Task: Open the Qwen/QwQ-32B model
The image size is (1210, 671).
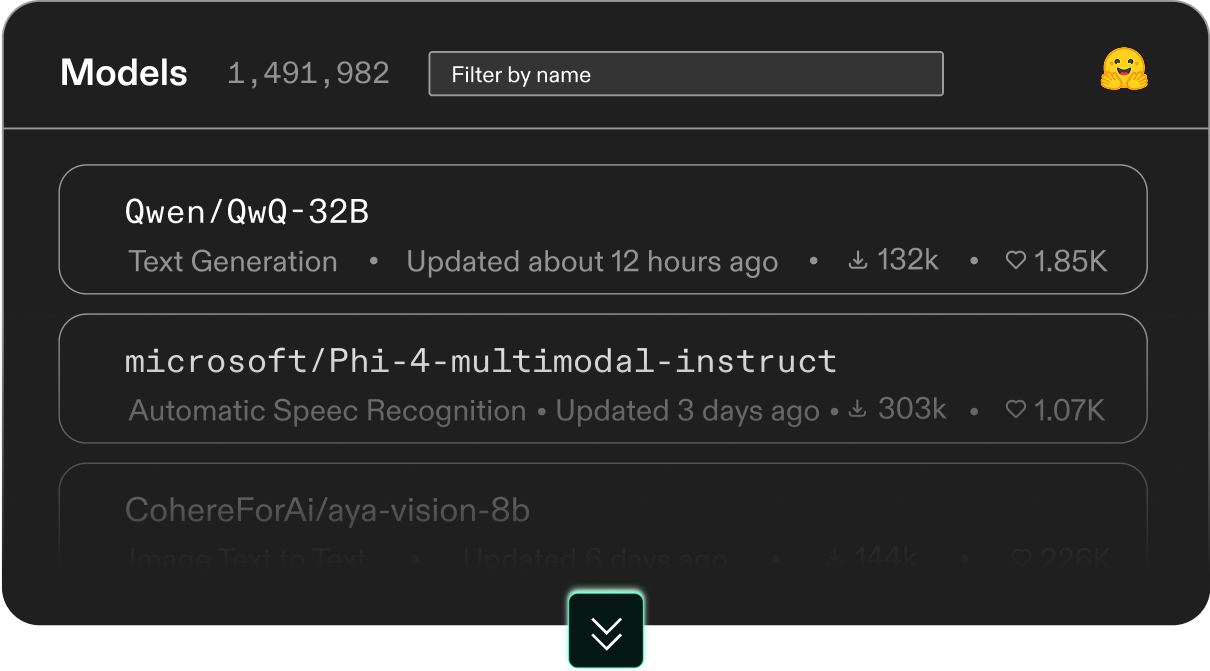Action: [247, 212]
